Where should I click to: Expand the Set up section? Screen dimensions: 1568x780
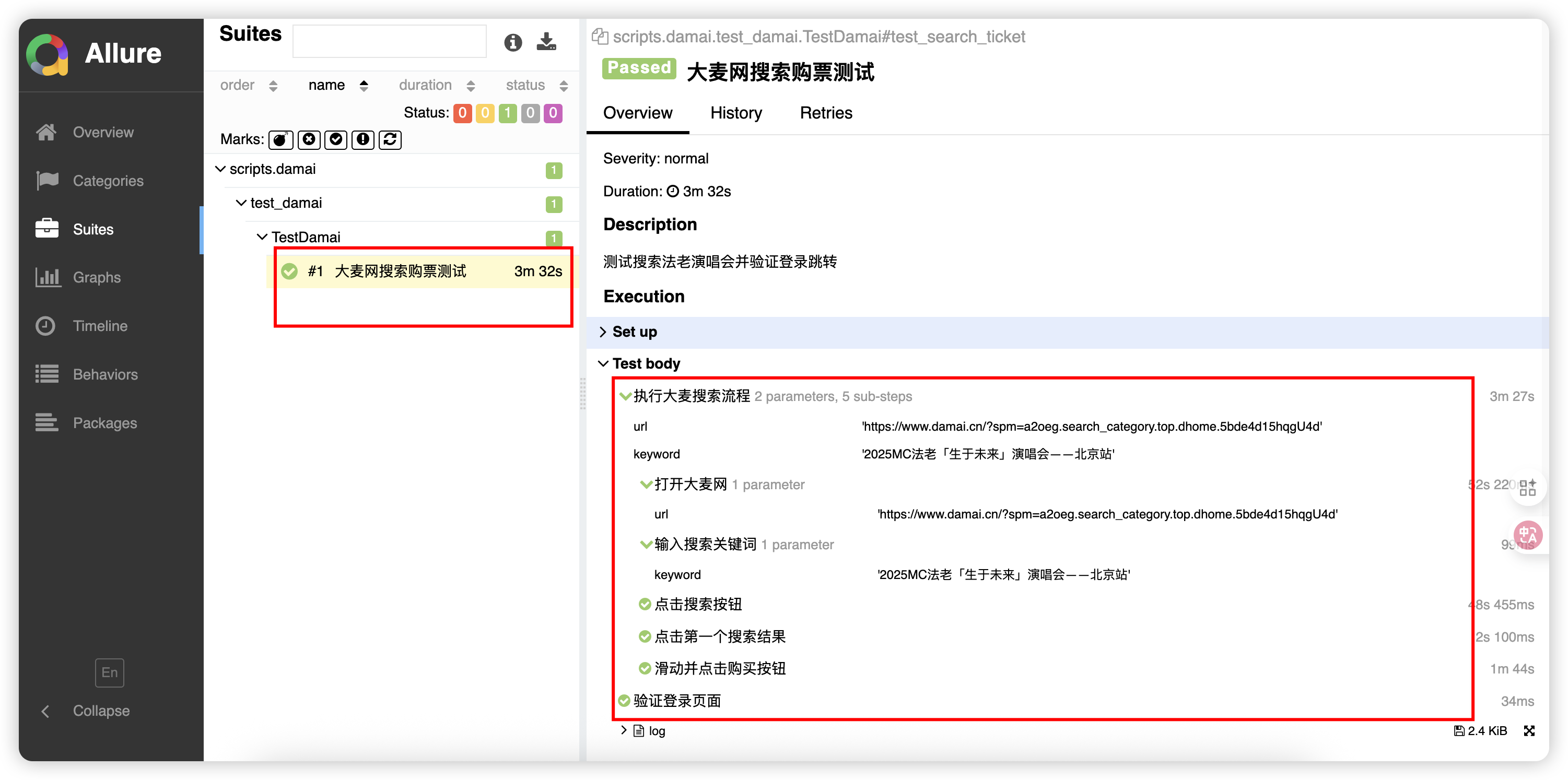(634, 332)
